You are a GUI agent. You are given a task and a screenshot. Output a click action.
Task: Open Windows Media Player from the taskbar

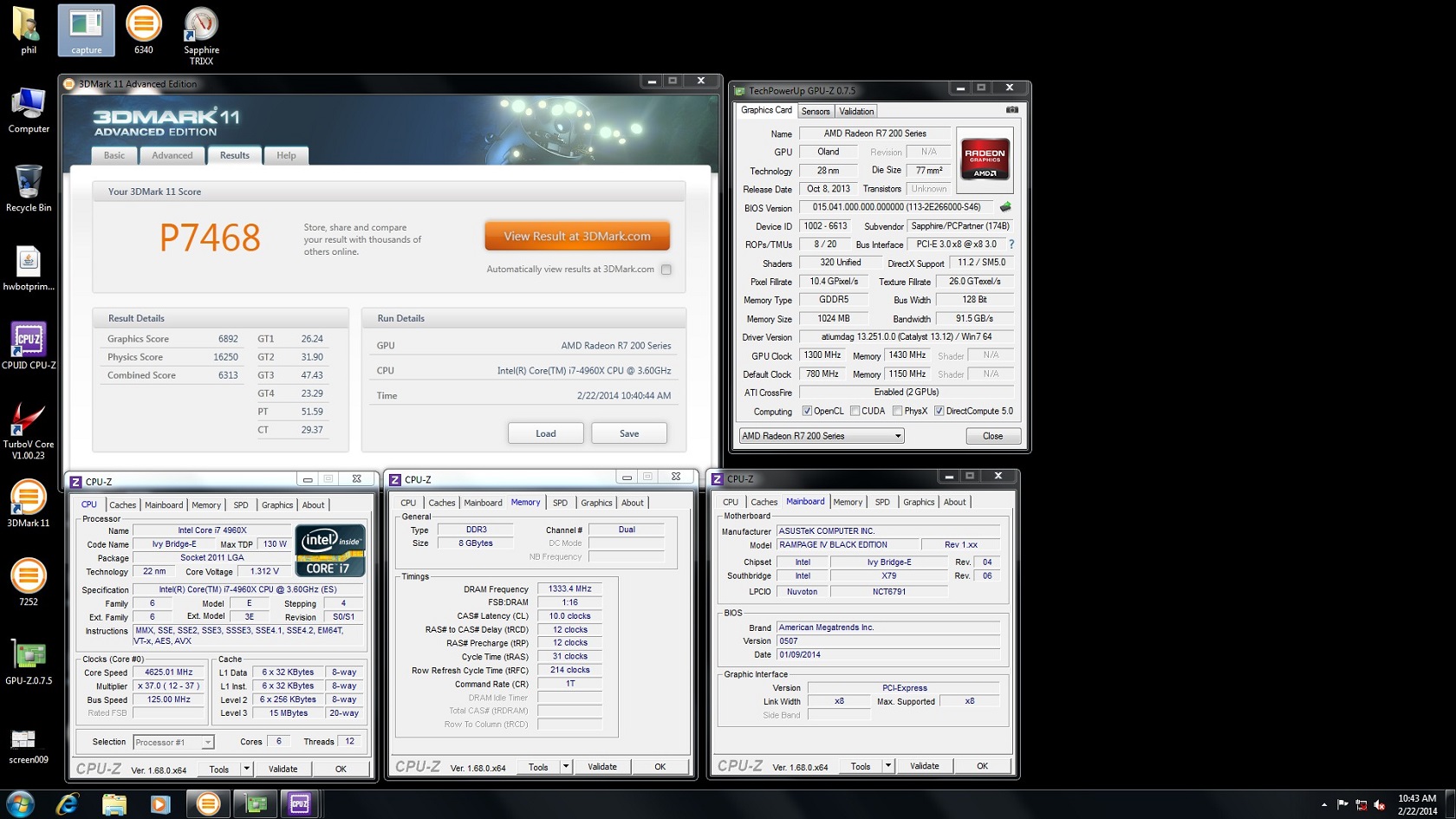(160, 804)
